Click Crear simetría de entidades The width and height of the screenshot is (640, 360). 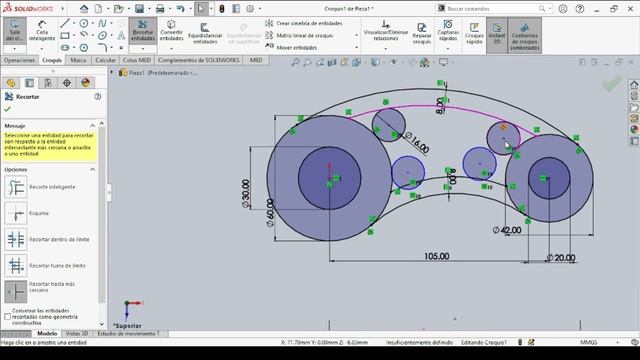(x=304, y=23)
